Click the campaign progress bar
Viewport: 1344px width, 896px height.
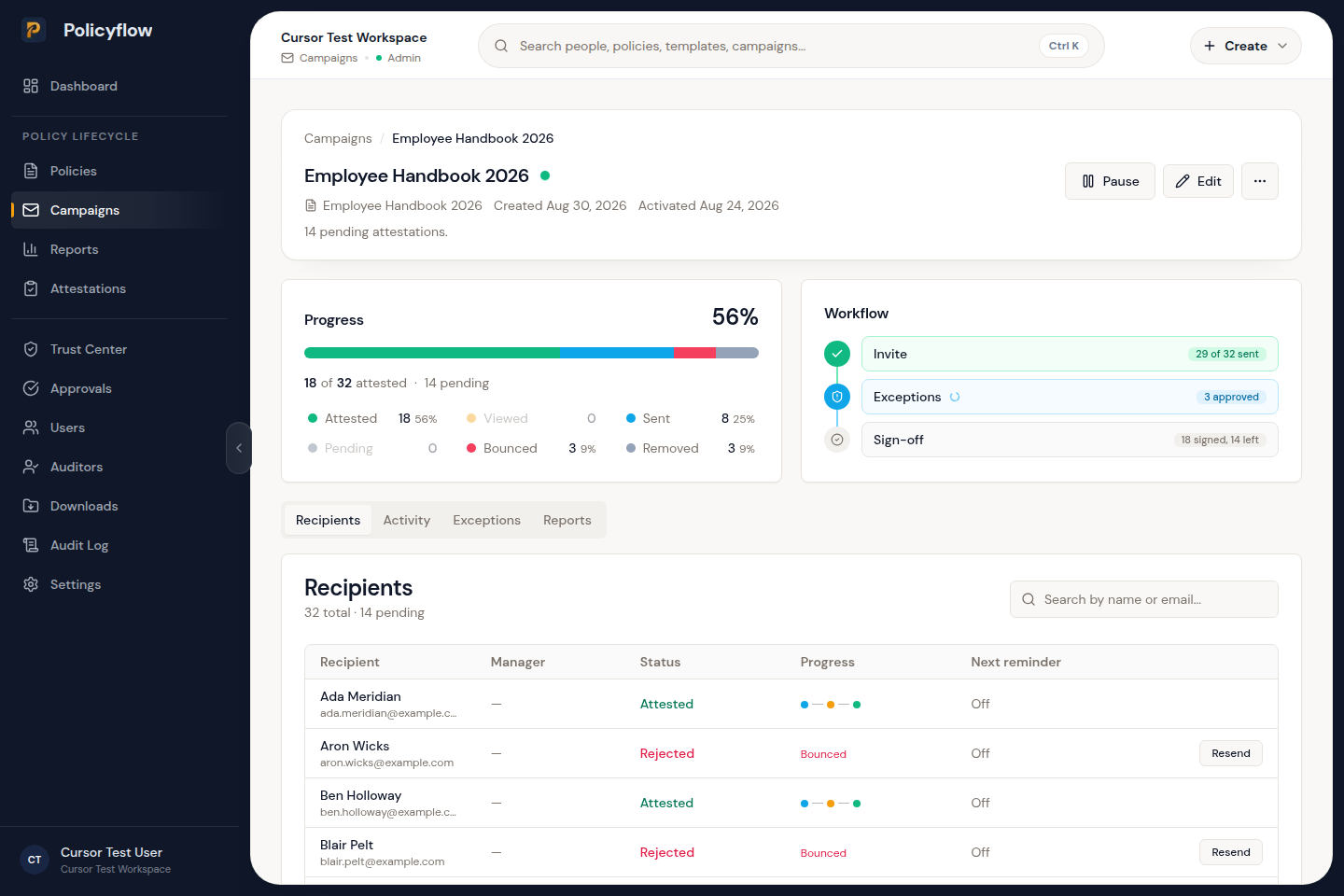(531, 353)
